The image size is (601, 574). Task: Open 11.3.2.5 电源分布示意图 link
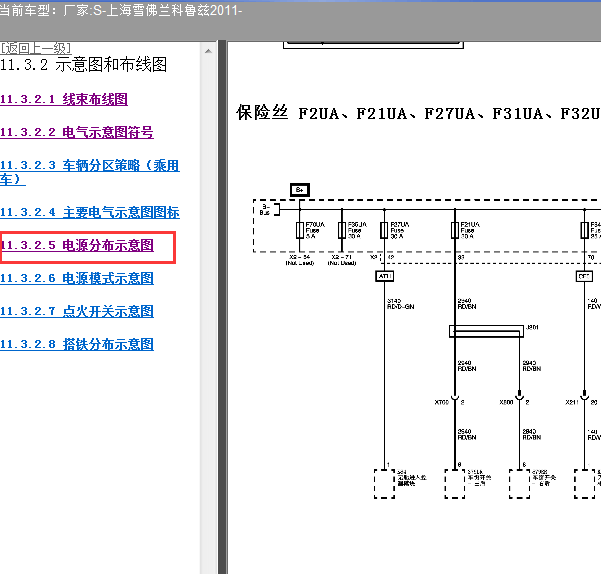click(x=77, y=245)
